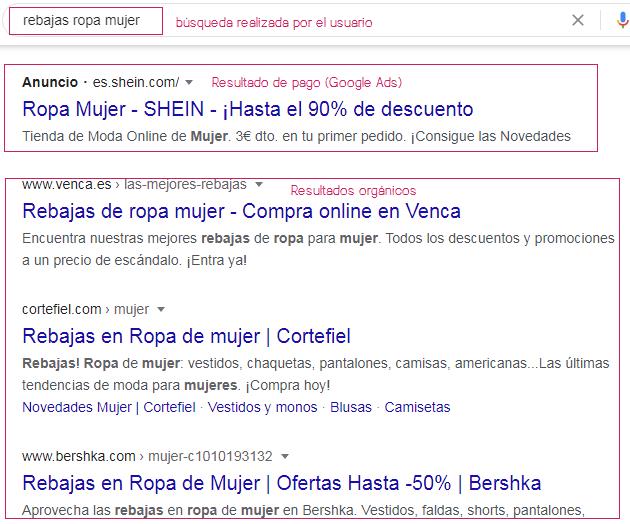Open the SHEIN Ropa Mujer ad headline
630x524 pixels.
[x=248, y=109]
